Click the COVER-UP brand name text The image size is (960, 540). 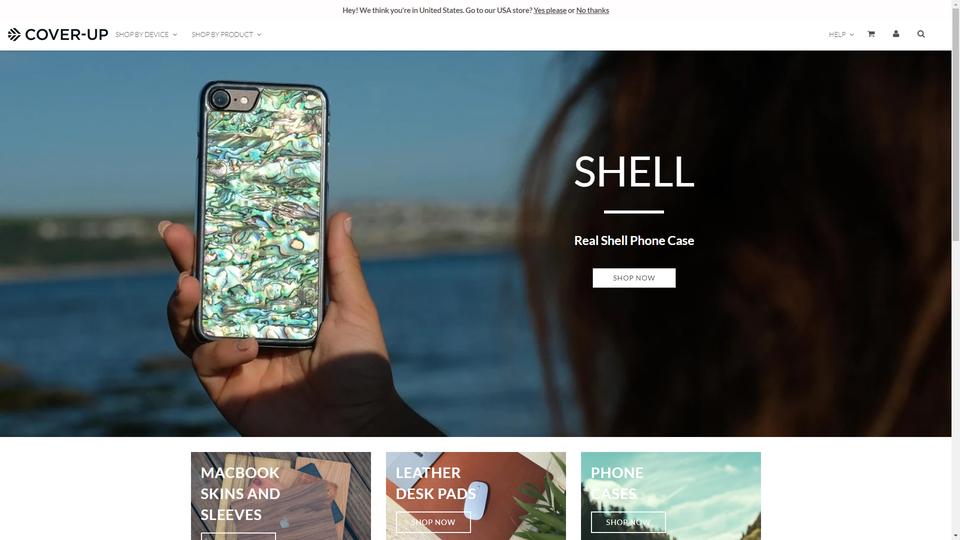point(66,35)
